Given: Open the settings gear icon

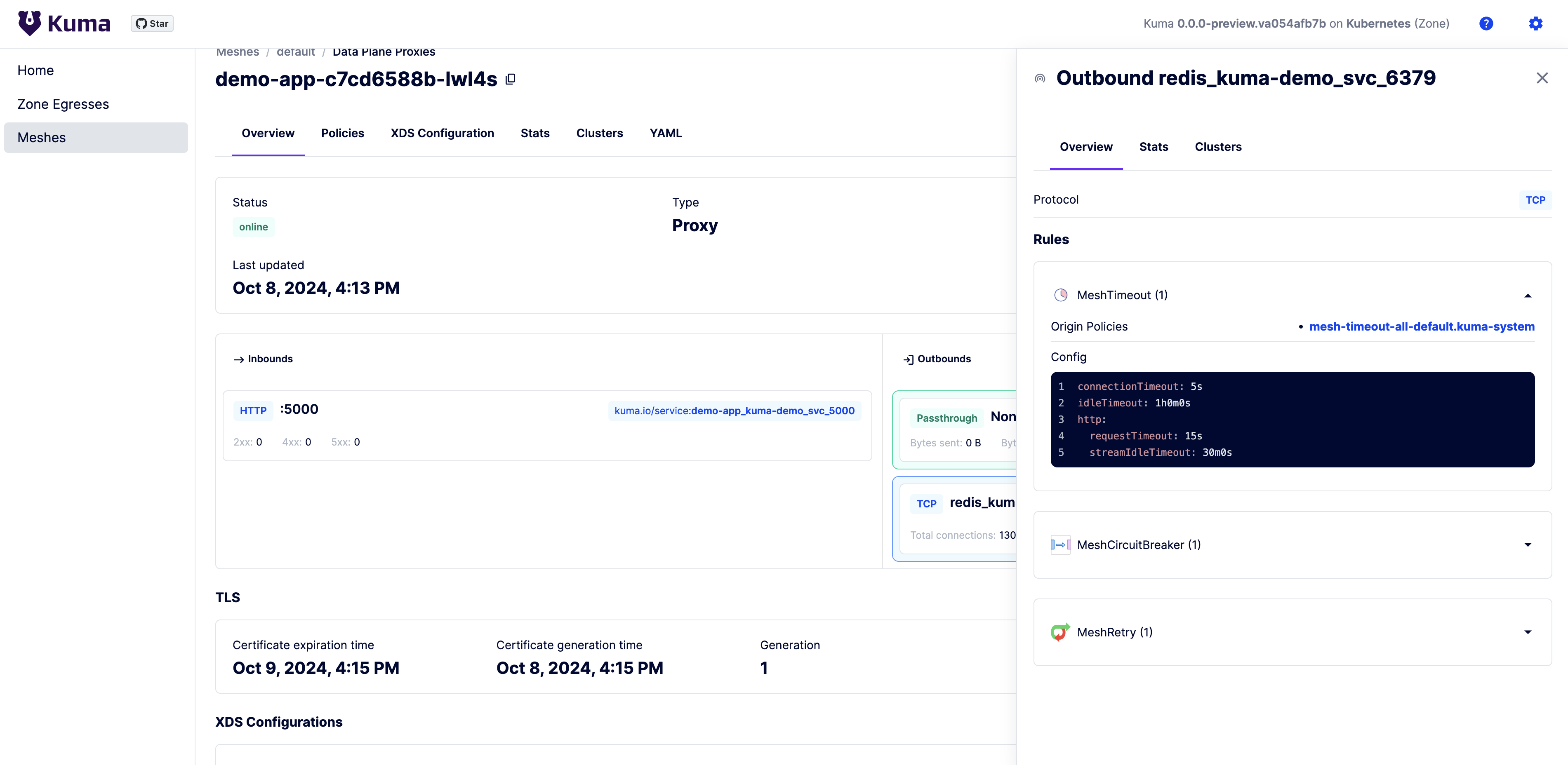Looking at the screenshot, I should [1535, 23].
